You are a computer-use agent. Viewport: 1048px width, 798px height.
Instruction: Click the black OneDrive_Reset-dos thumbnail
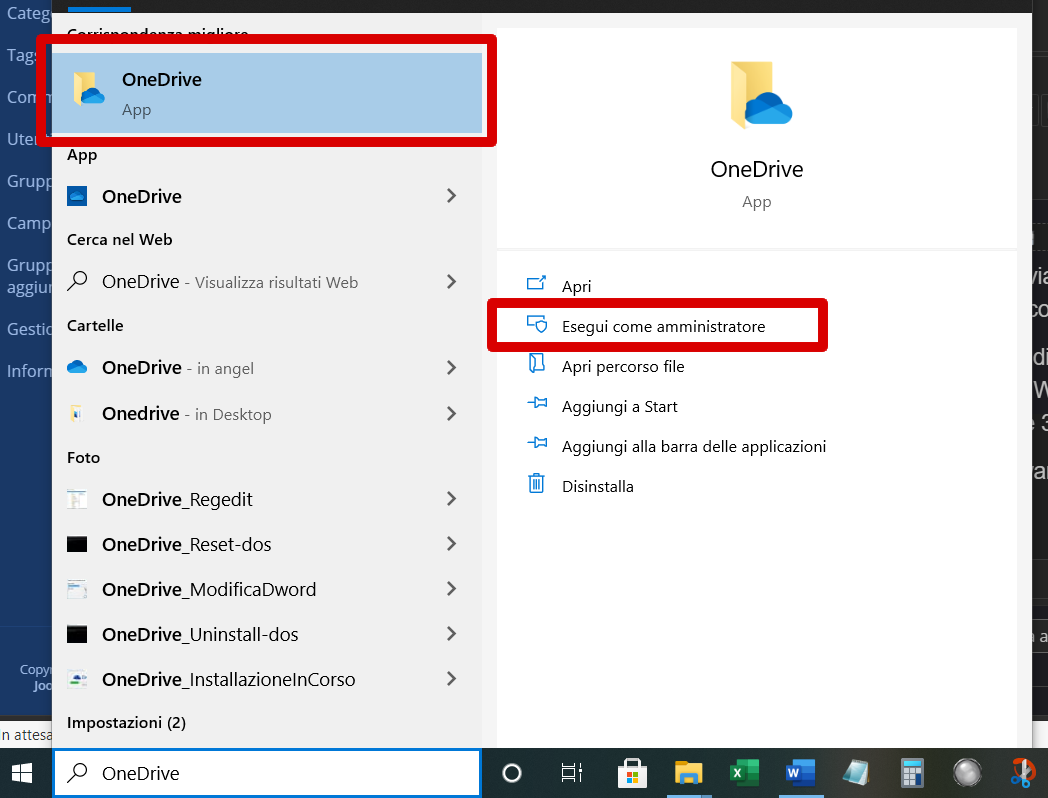click(x=77, y=544)
